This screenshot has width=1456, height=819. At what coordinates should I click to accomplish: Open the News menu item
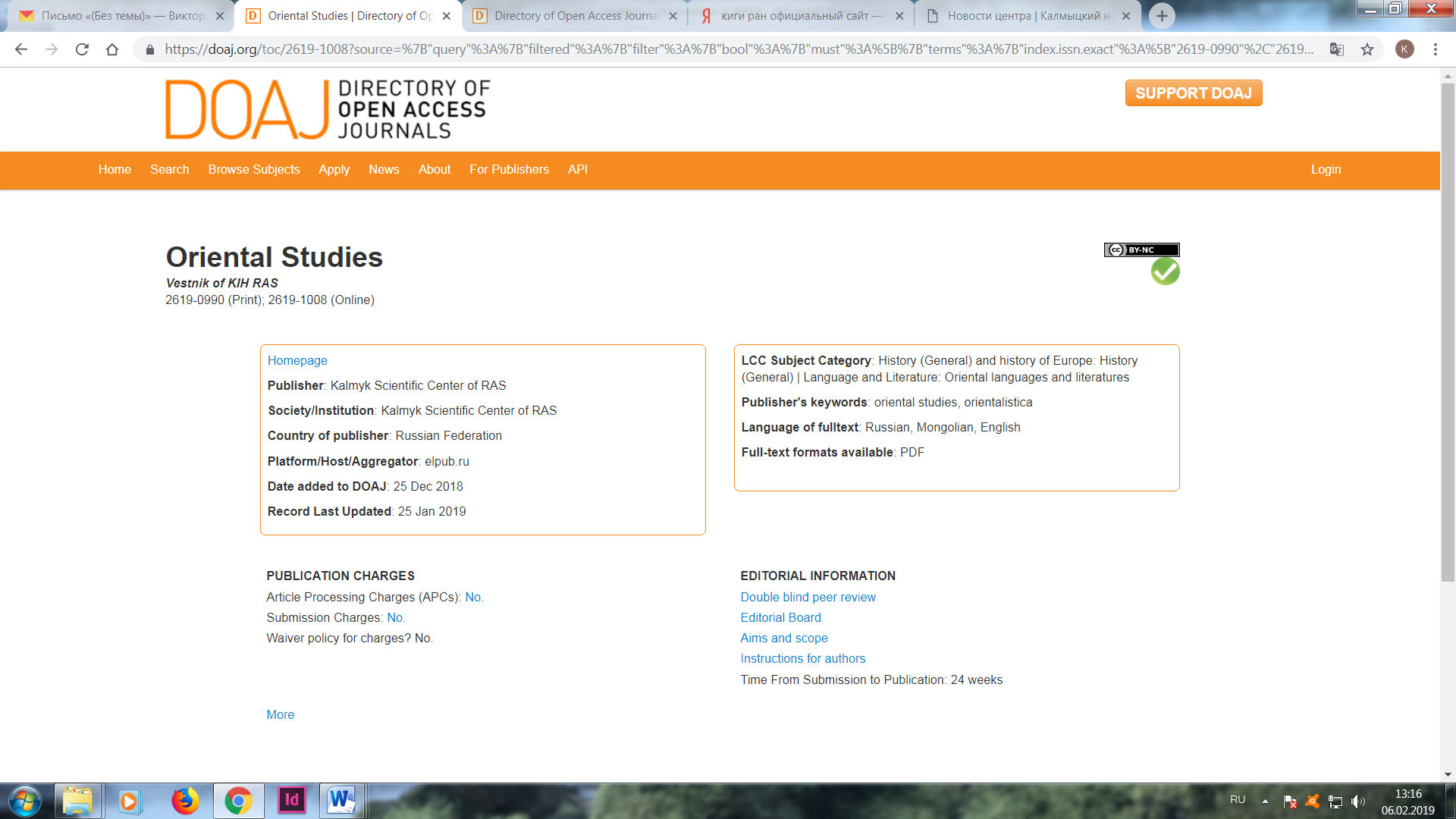tap(384, 169)
